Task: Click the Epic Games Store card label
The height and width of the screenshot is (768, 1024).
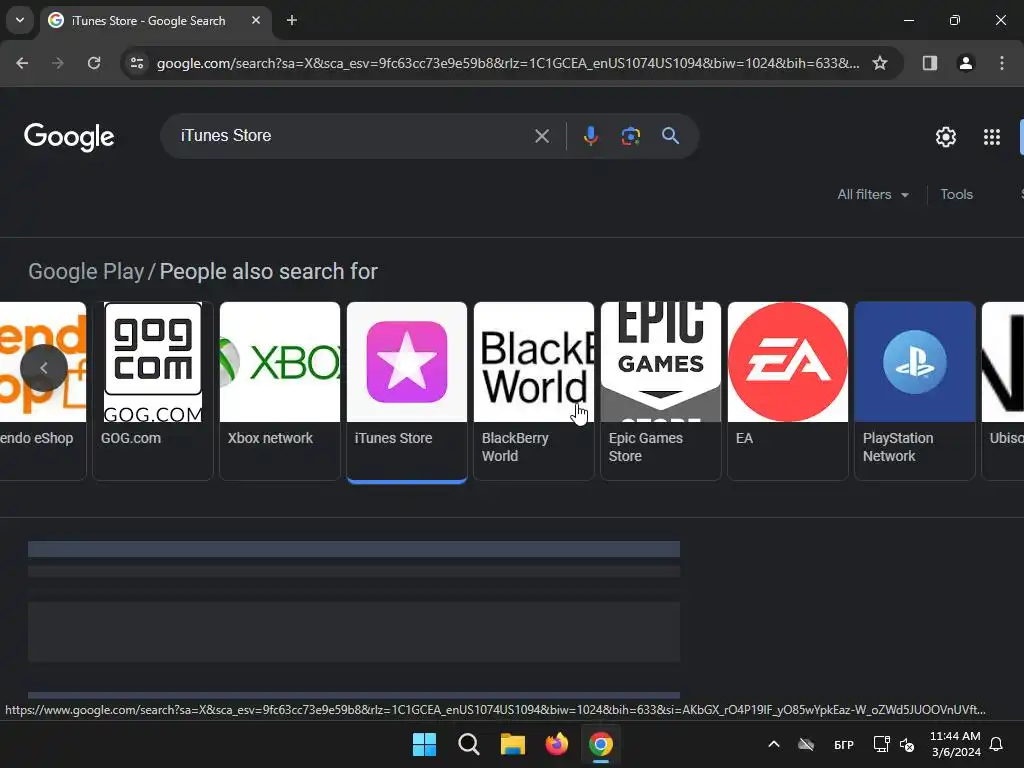Action: pos(646,447)
